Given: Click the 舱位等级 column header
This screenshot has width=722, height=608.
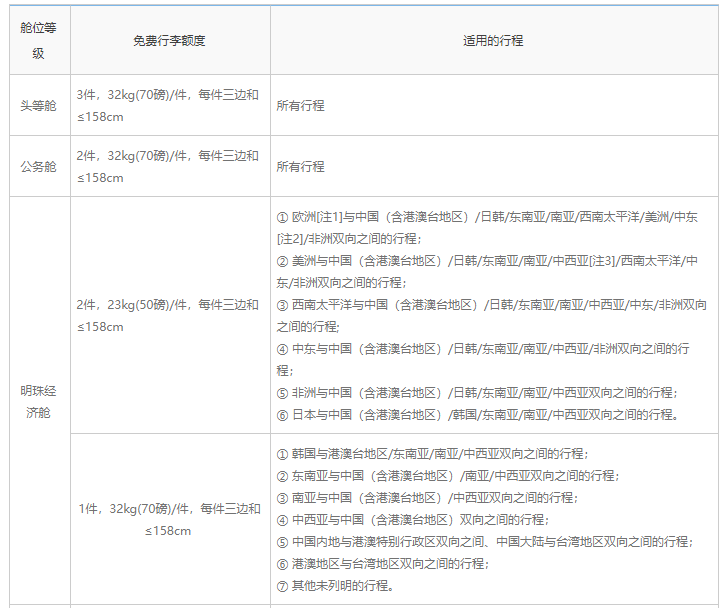Looking at the screenshot, I should click(x=39, y=40).
